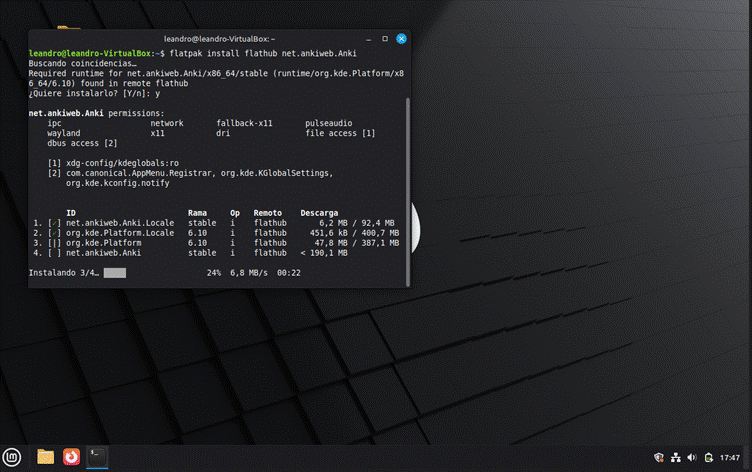Maximize the terminal window
The image size is (752, 472).
tap(385, 39)
